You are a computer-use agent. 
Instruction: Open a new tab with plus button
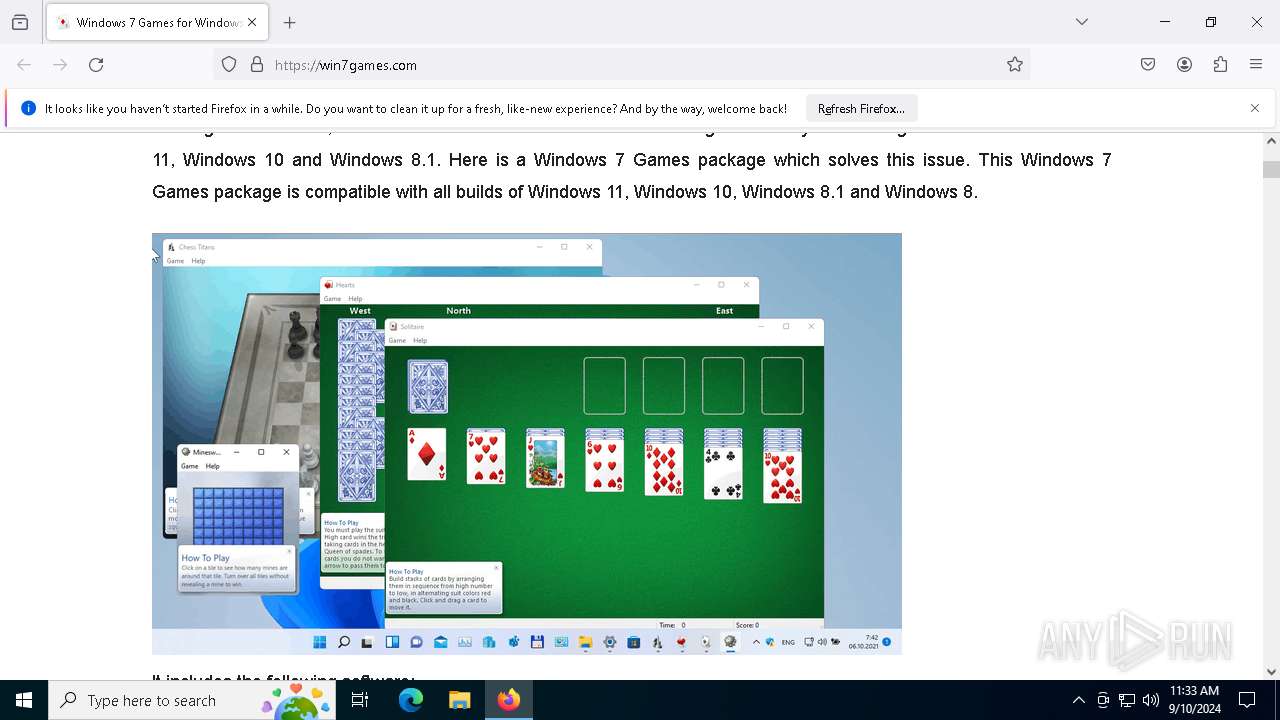(x=290, y=22)
